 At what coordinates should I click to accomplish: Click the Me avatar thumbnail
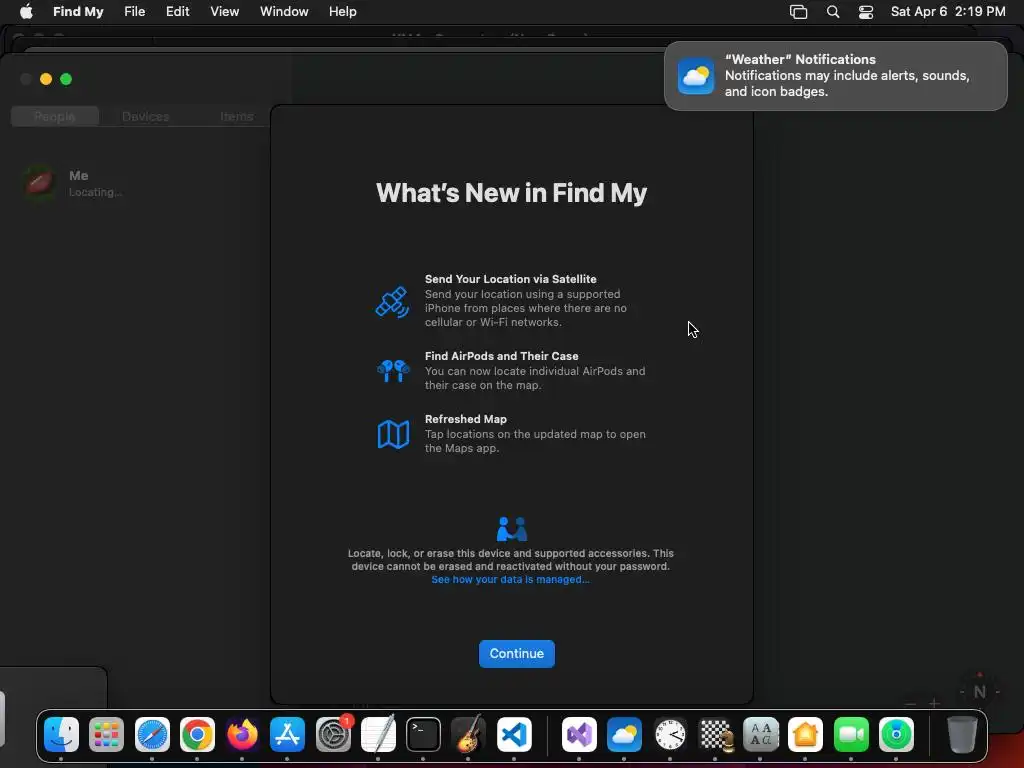[x=40, y=182]
